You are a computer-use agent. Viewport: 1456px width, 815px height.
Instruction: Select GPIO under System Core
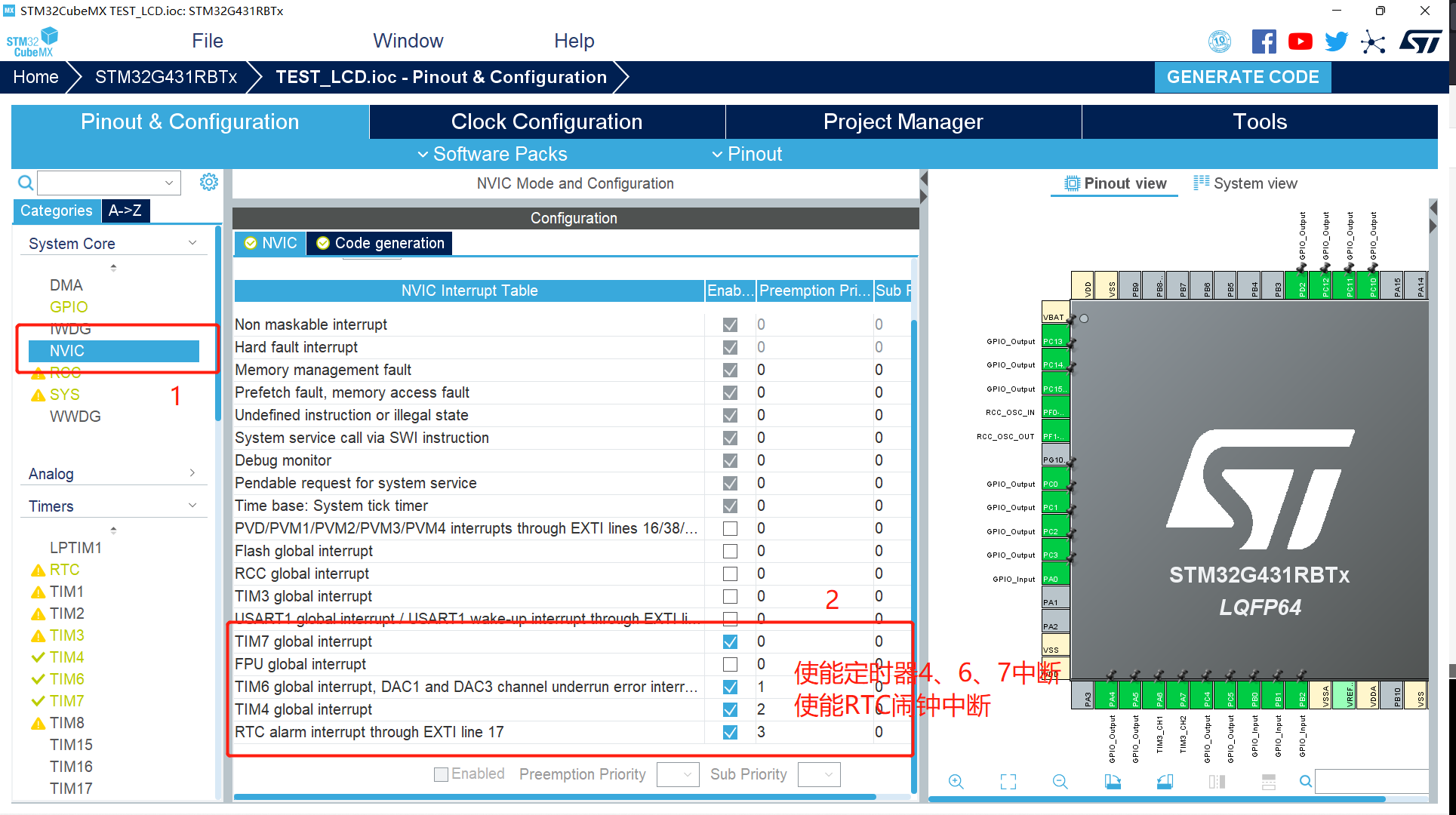click(x=69, y=307)
